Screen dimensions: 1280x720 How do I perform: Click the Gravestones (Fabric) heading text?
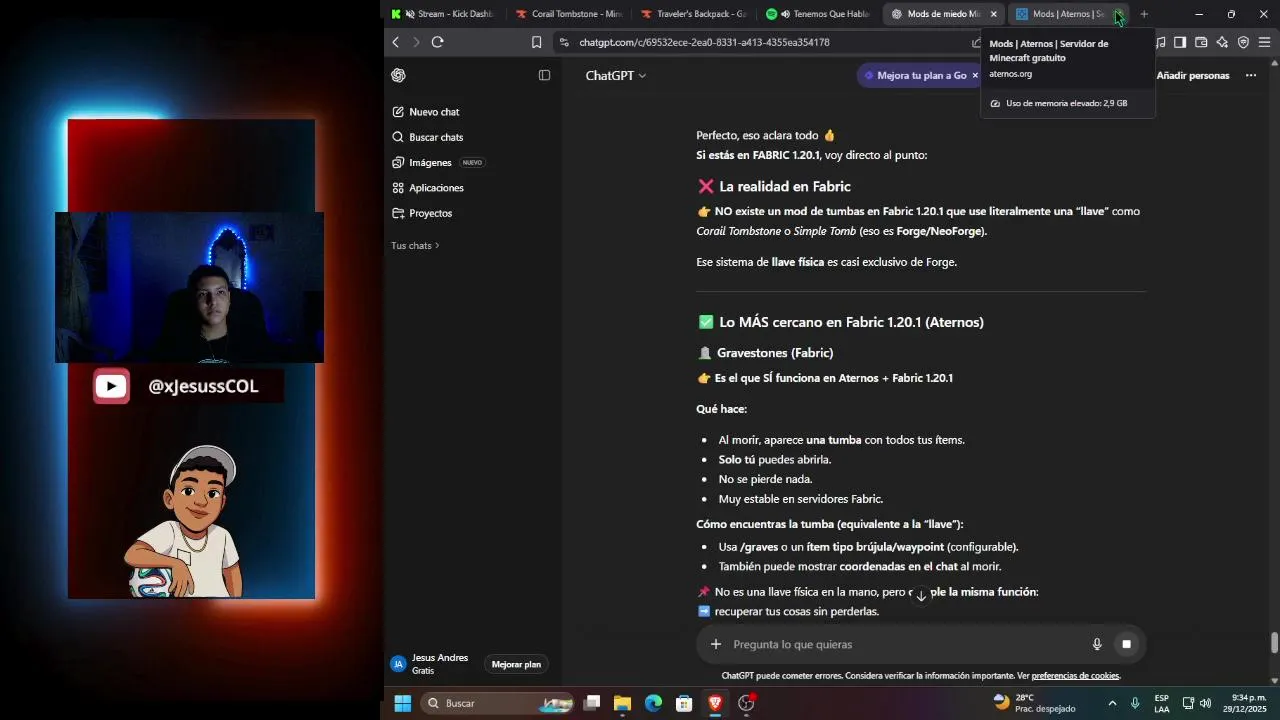click(775, 353)
